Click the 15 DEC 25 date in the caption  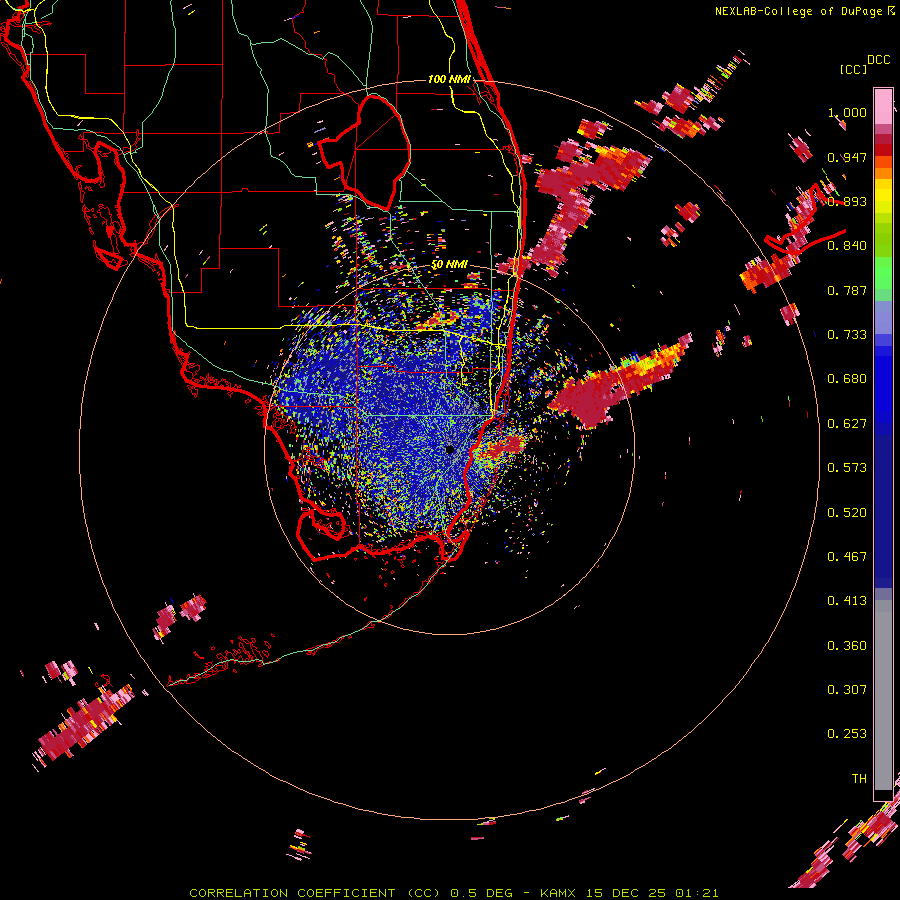point(626,893)
